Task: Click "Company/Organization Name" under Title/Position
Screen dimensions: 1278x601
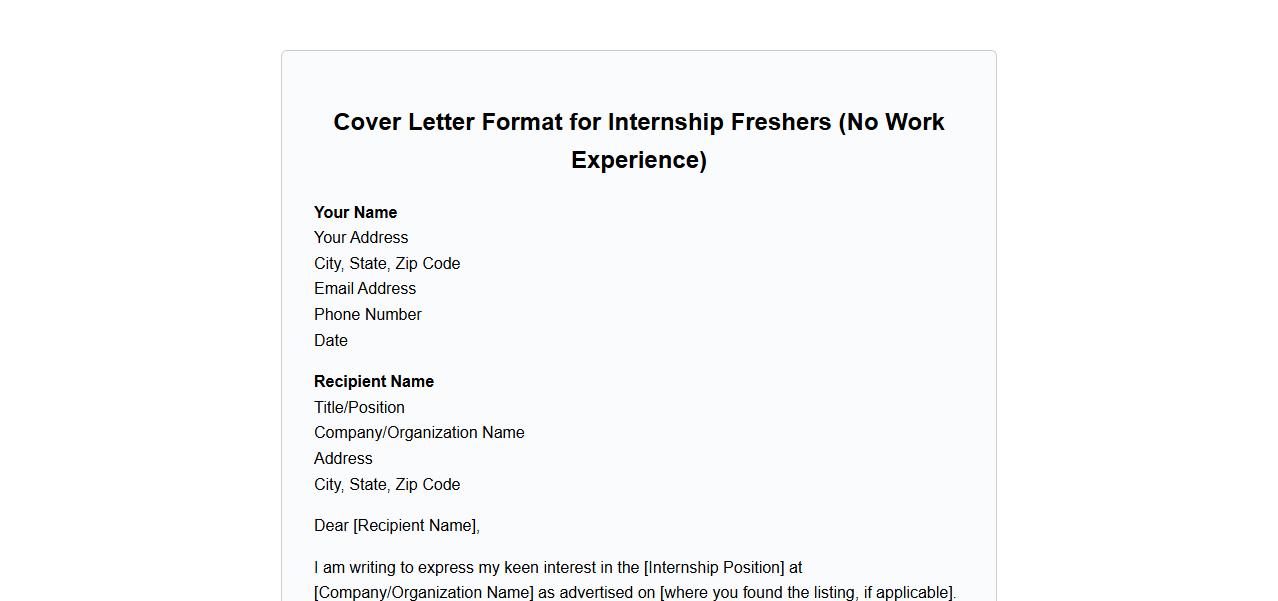Action: pos(419,433)
